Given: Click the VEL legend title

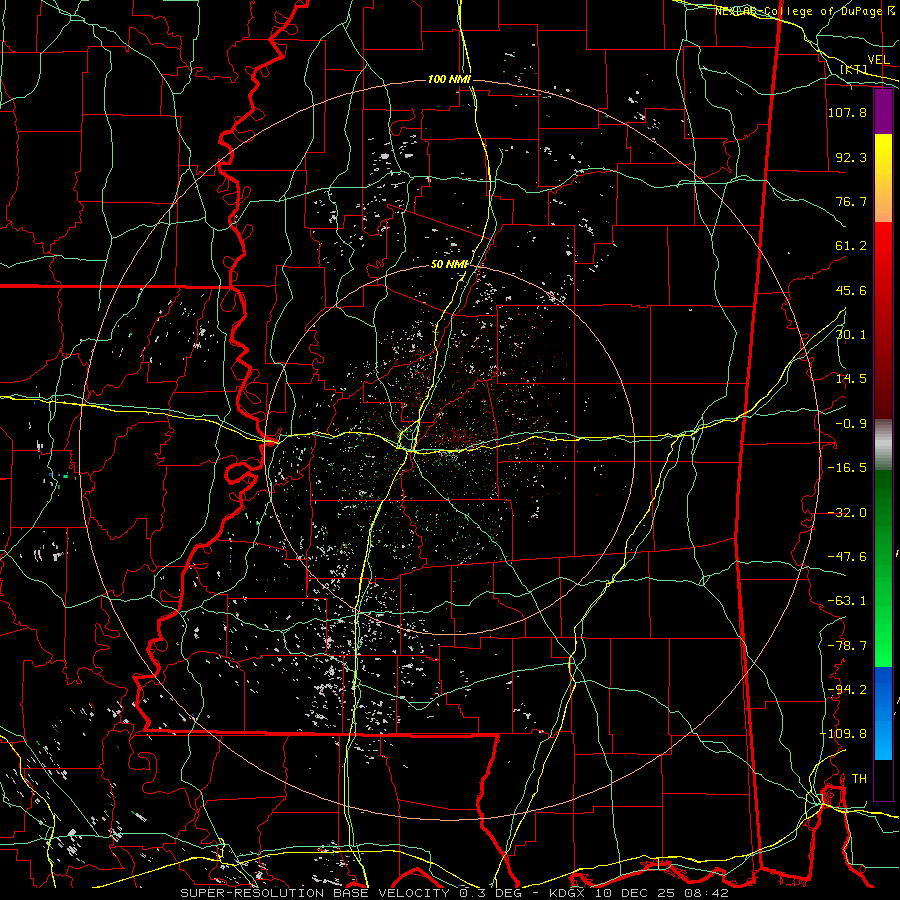Looking at the screenshot, I should click(878, 60).
